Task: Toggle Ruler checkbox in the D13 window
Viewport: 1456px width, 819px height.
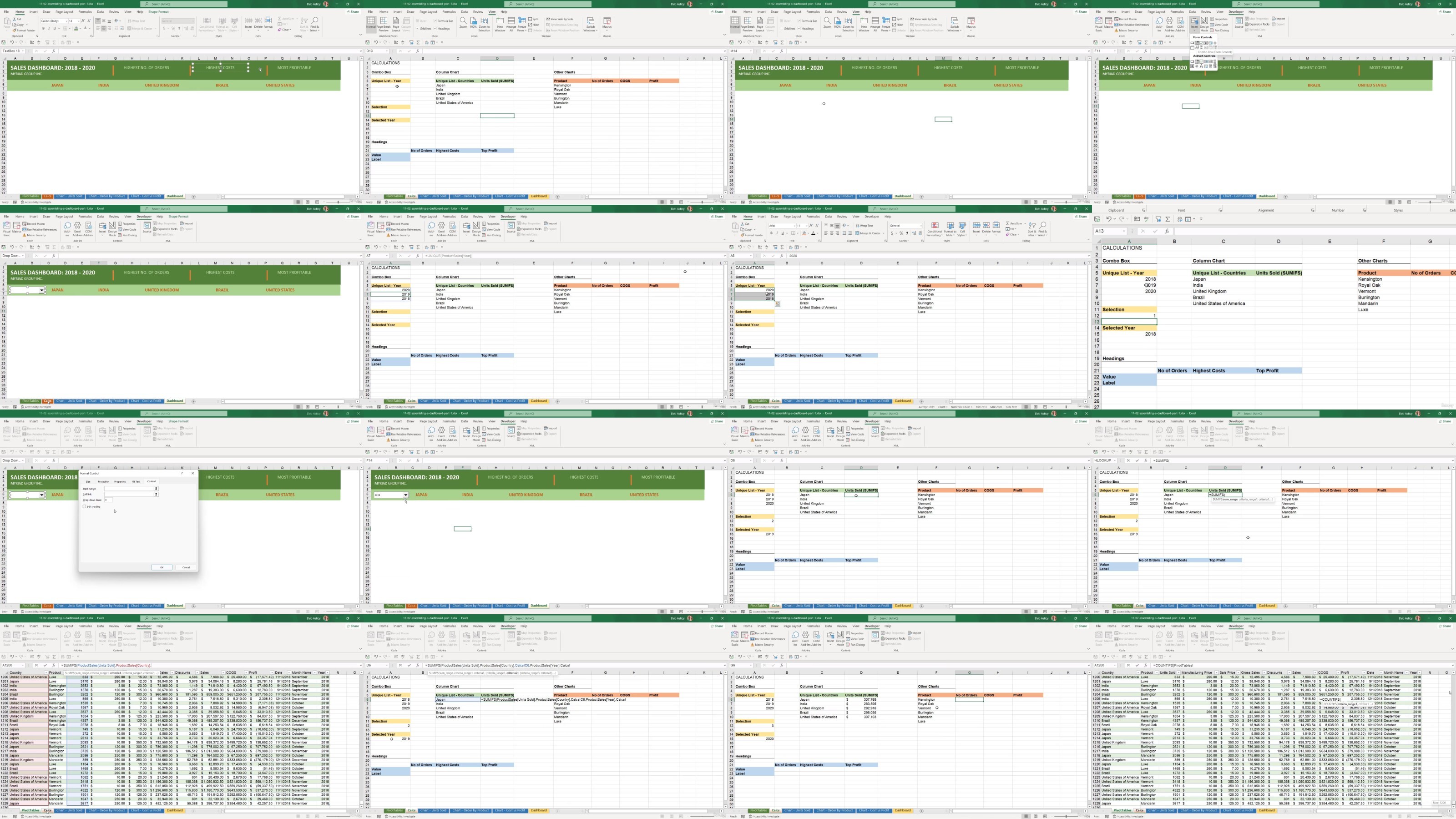Action: [x=418, y=21]
